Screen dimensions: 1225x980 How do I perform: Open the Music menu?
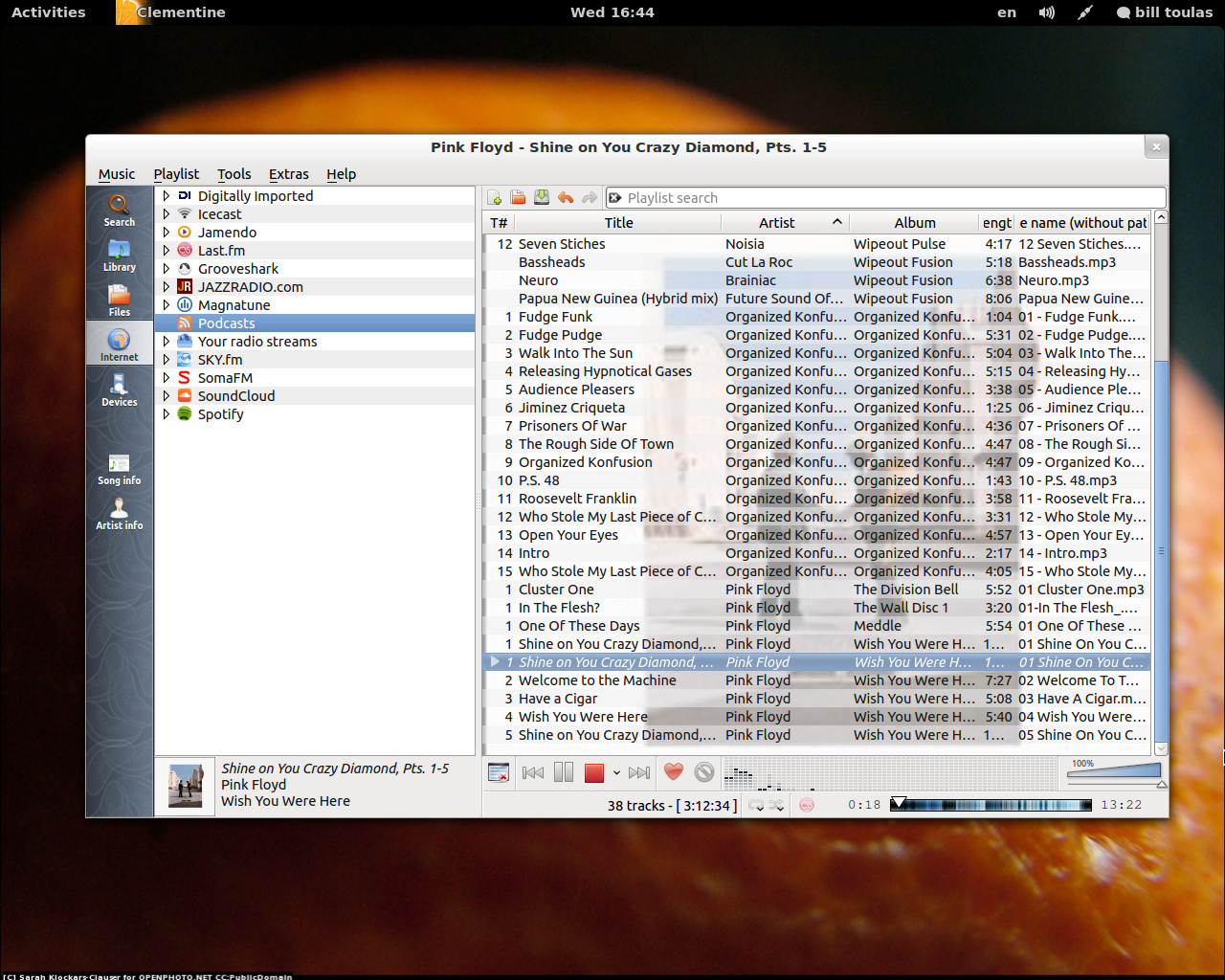[117, 173]
